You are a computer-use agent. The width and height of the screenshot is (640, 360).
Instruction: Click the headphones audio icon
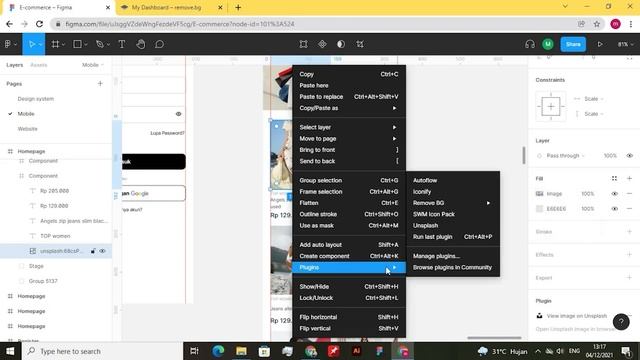click(530, 44)
